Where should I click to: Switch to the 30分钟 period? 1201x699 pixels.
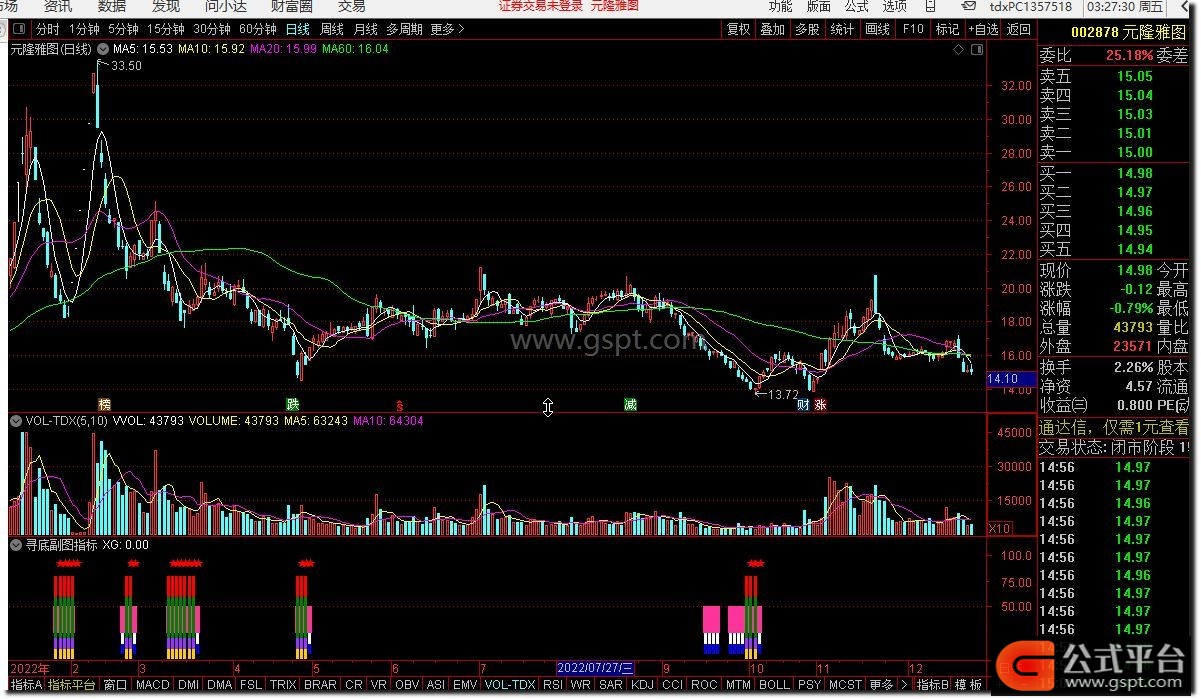click(x=212, y=29)
